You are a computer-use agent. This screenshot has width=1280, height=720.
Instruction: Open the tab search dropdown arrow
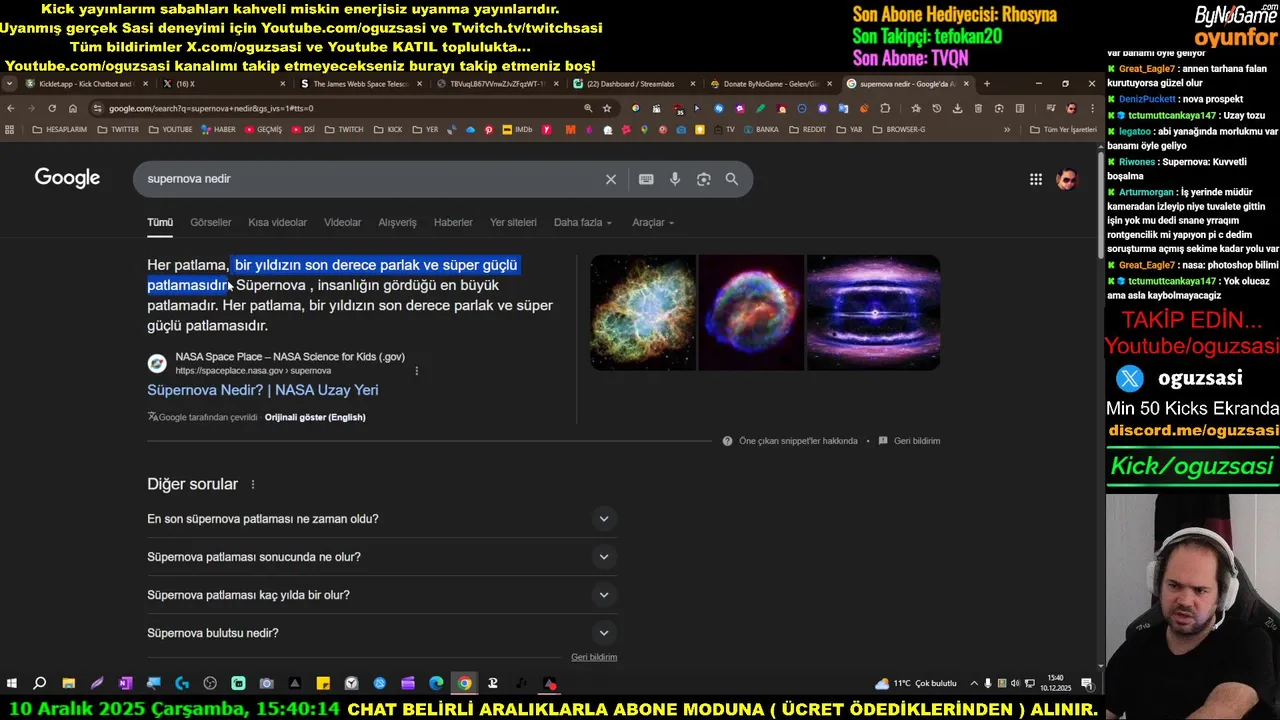(10, 84)
